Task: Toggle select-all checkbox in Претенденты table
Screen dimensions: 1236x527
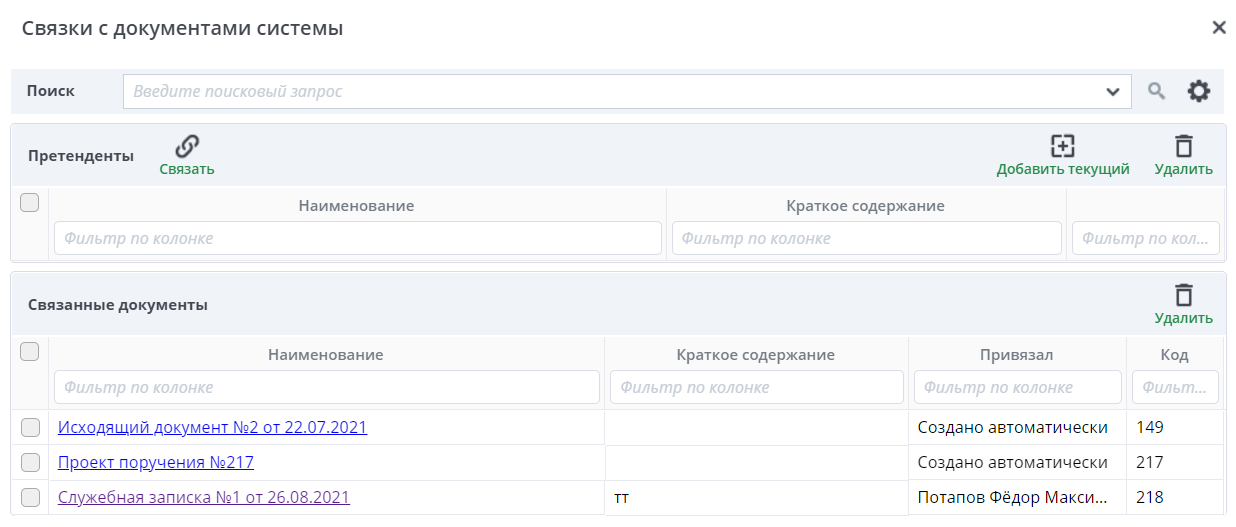Action: point(30,203)
